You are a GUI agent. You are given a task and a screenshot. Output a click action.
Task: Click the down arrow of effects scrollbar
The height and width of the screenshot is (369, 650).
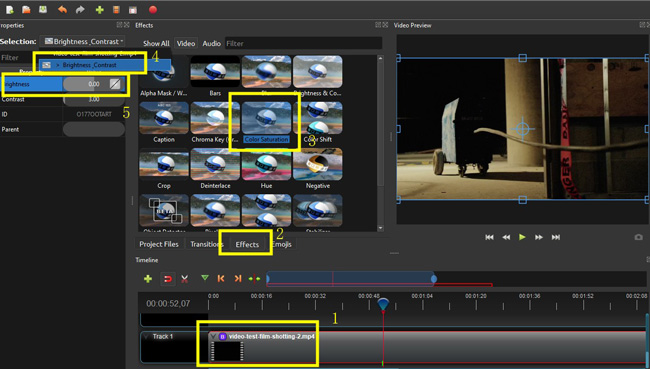pos(380,228)
